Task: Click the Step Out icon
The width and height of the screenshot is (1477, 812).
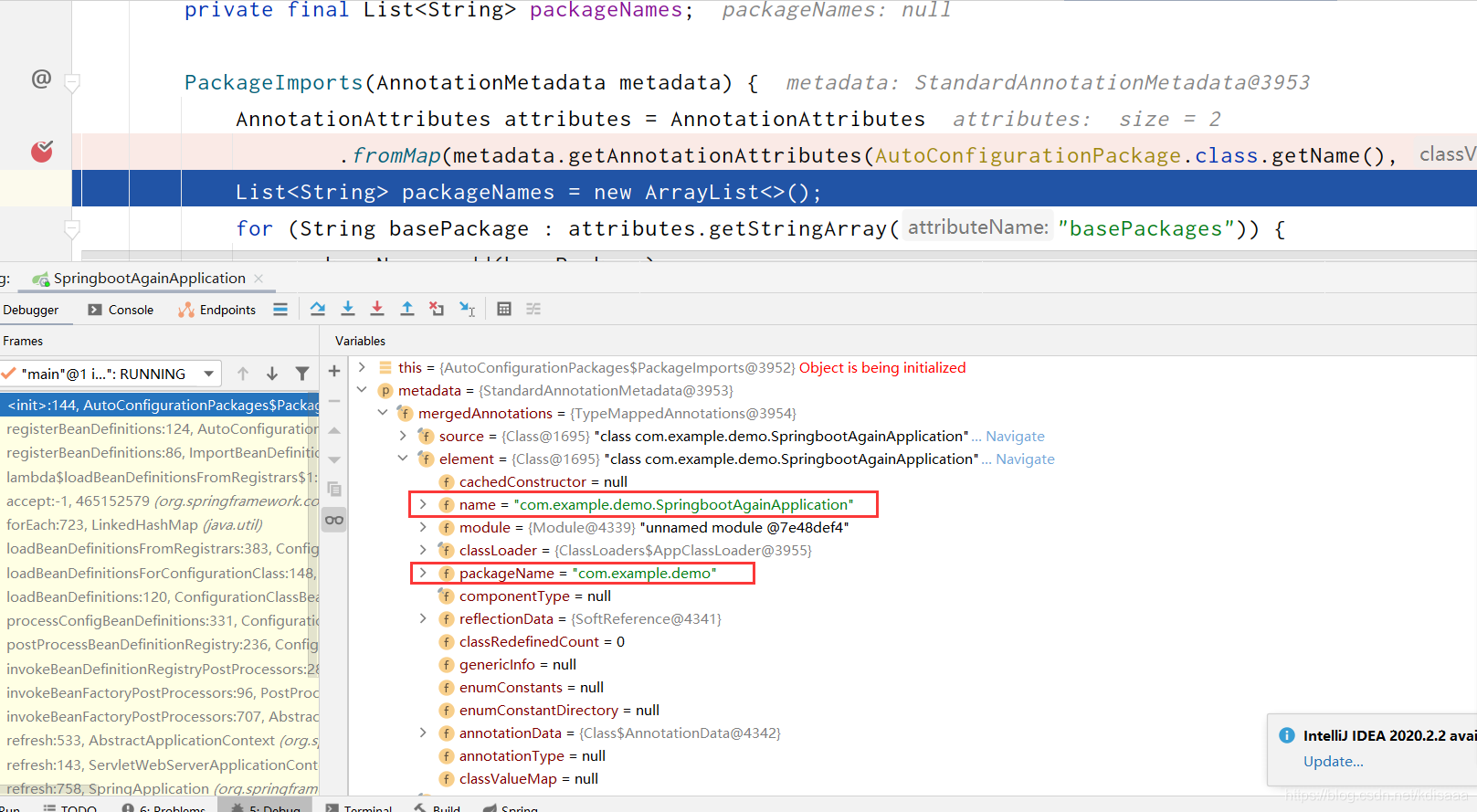Action: (407, 309)
